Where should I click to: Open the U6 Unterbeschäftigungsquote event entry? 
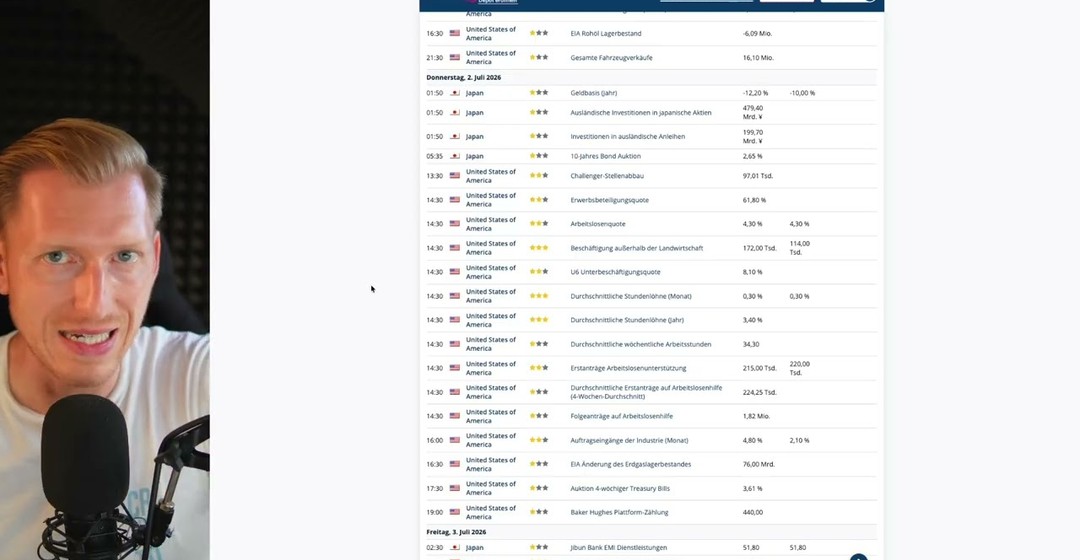click(615, 272)
